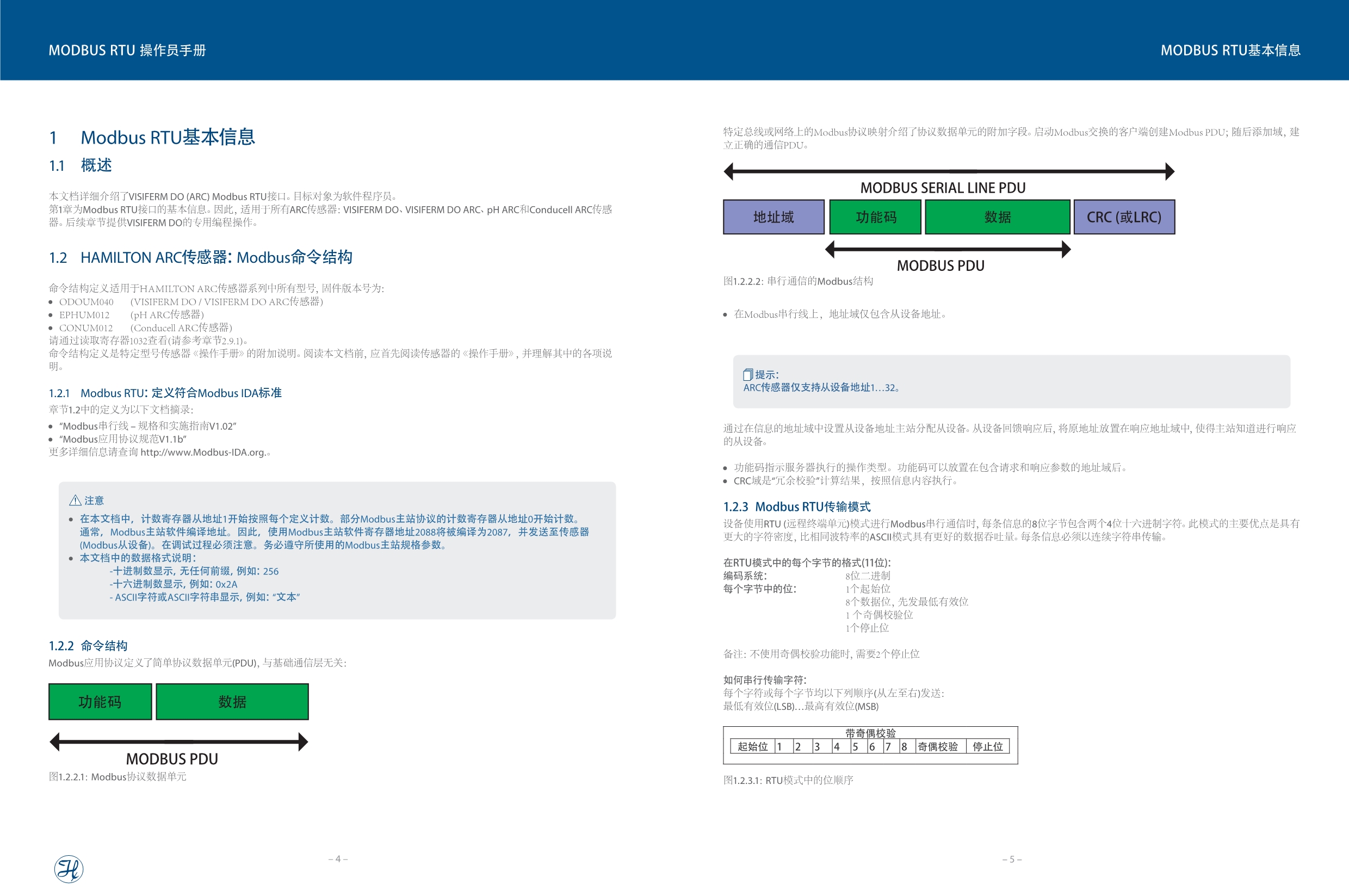The width and height of the screenshot is (1349, 896).
Task: Click the CONUM012 firmware bullet
Action: 140,328
